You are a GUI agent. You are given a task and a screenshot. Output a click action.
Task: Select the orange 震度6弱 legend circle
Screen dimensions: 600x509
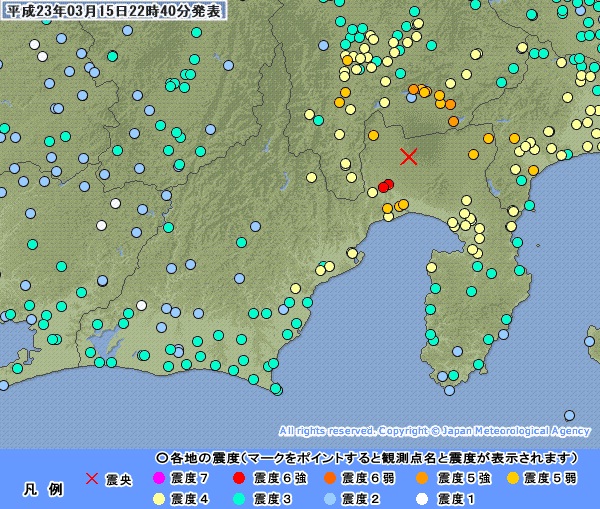329,478
